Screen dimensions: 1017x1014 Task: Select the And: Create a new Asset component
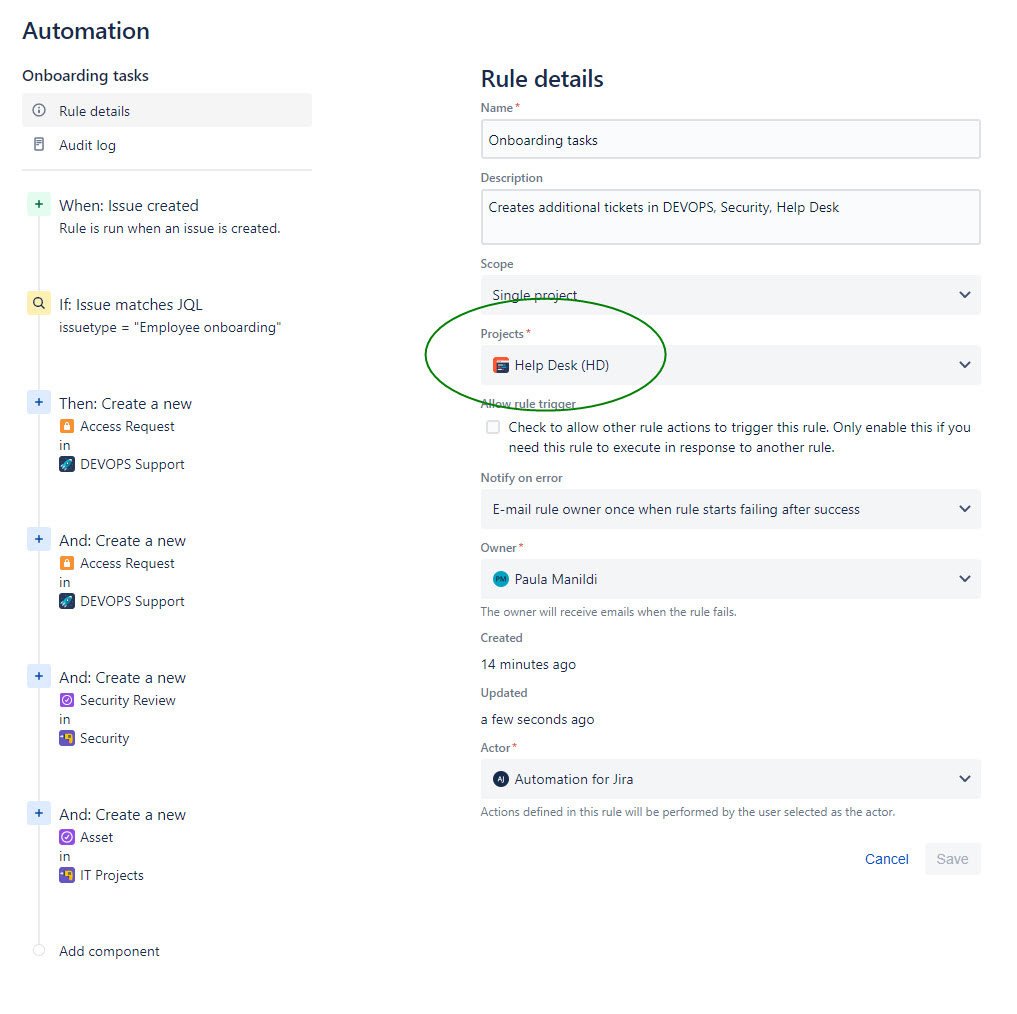122,814
